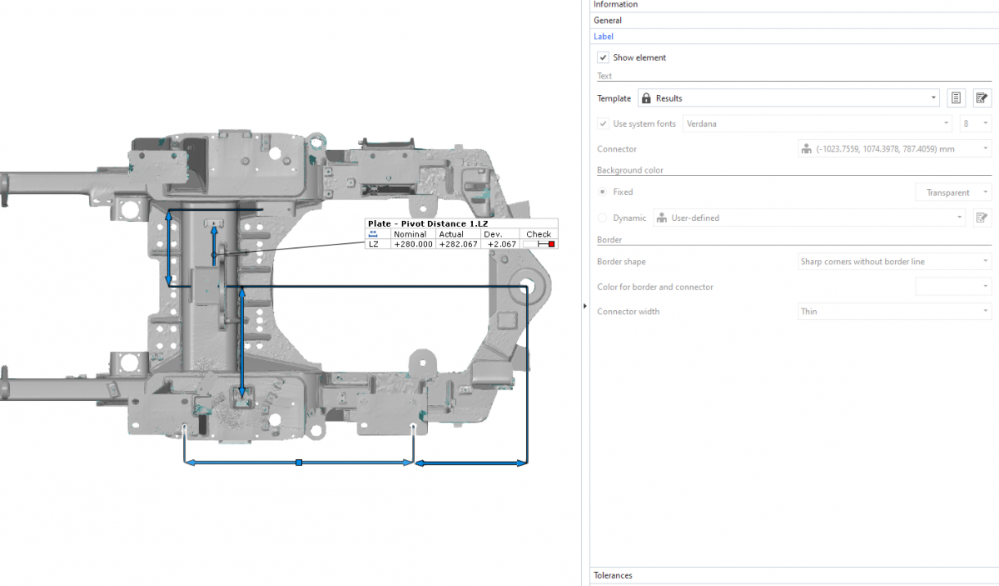This screenshot has height=586, width=999.
Task: Select the Fixed background radio button
Action: (603, 192)
